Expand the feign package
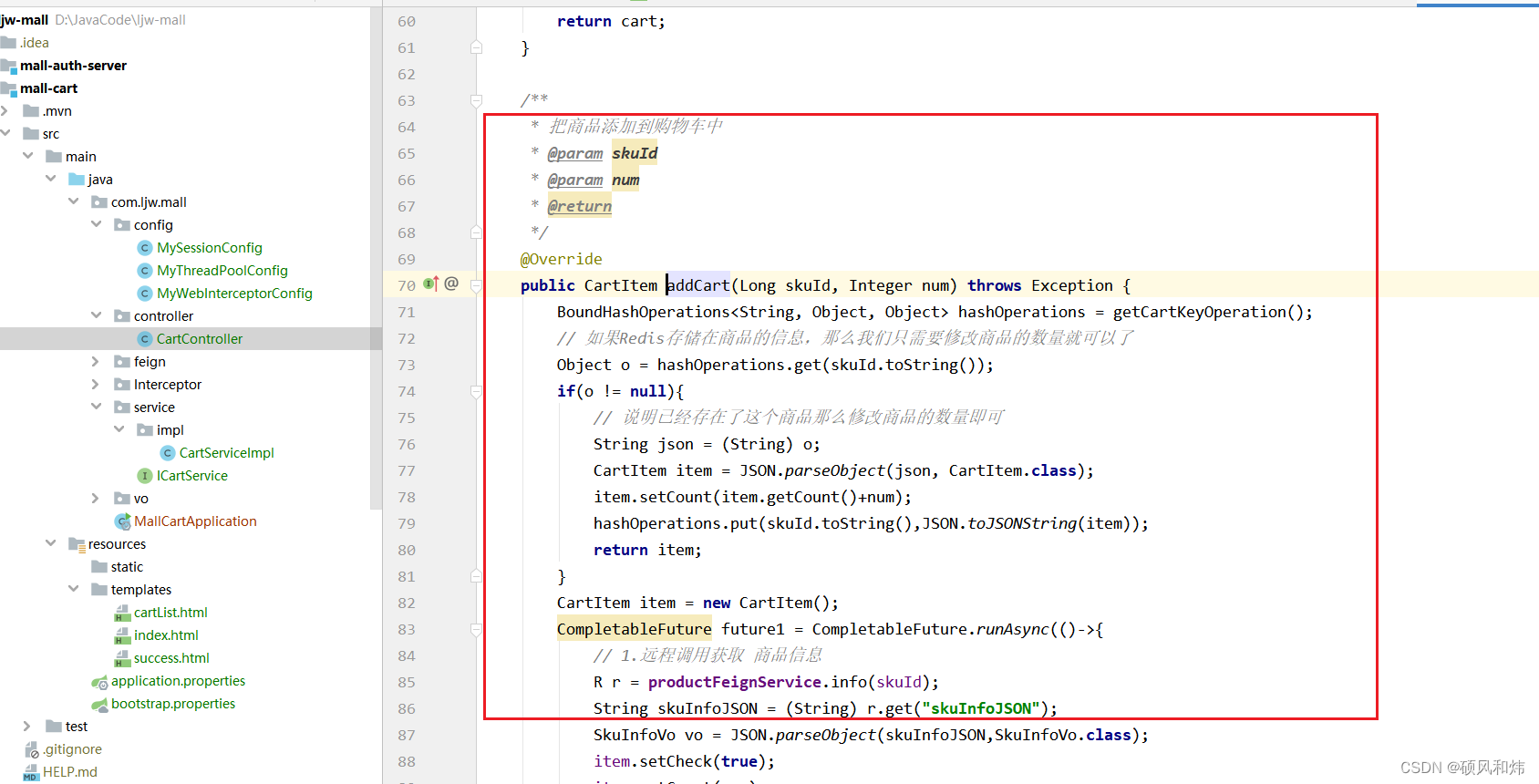1539x784 pixels. pos(96,361)
